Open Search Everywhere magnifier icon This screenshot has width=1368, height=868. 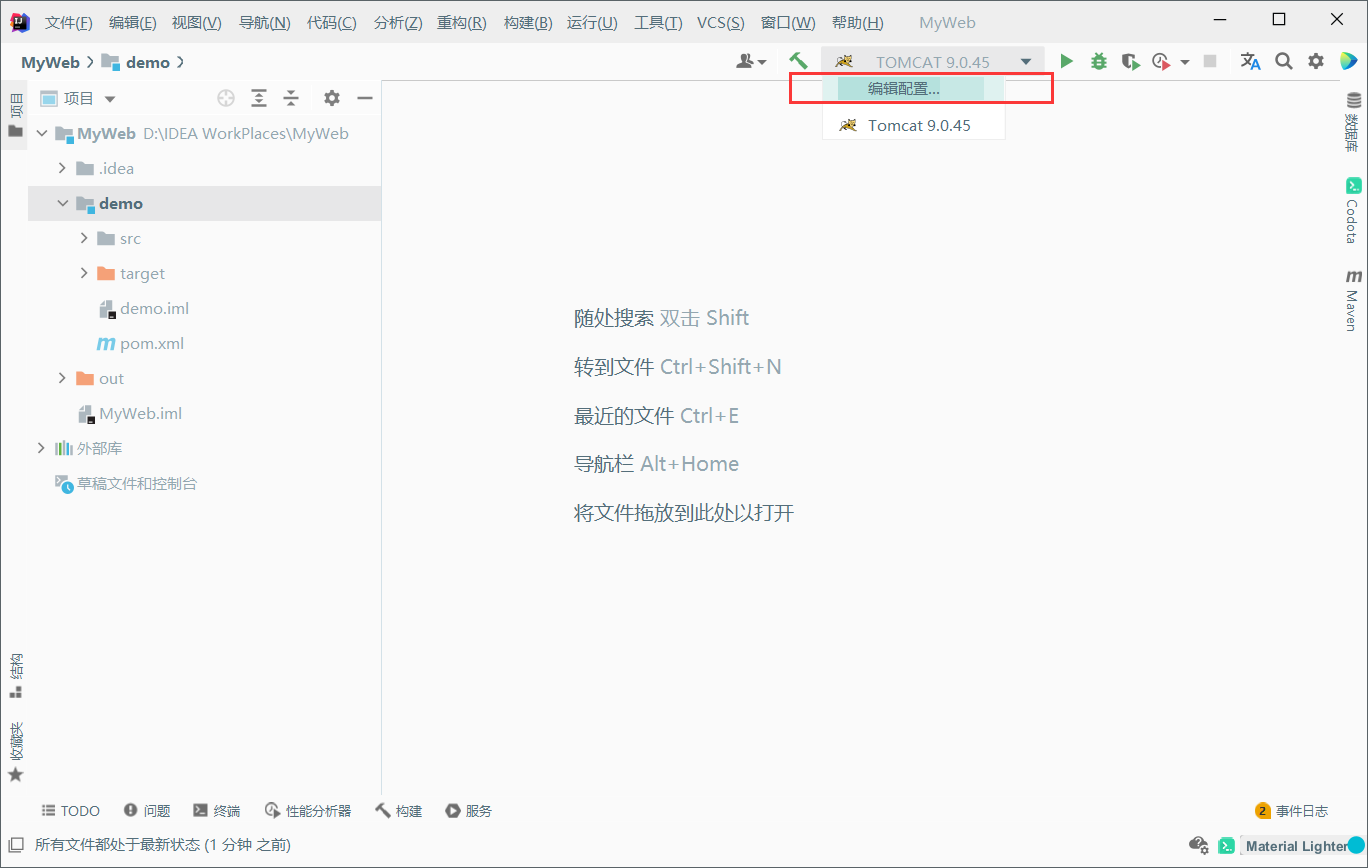click(1284, 61)
